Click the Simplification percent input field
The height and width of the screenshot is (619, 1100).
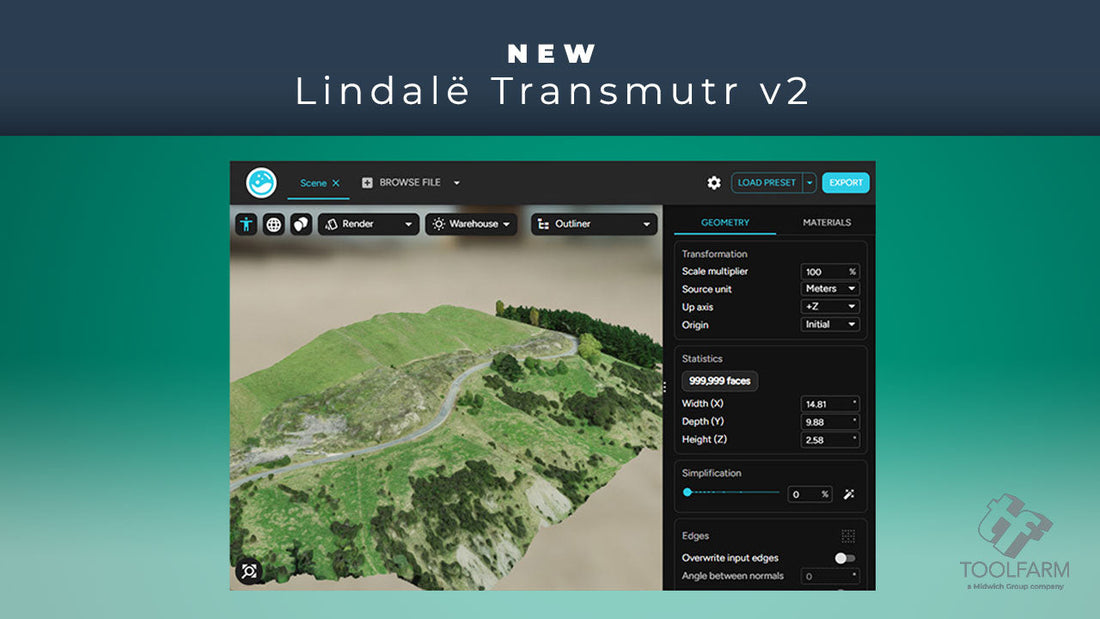810,494
